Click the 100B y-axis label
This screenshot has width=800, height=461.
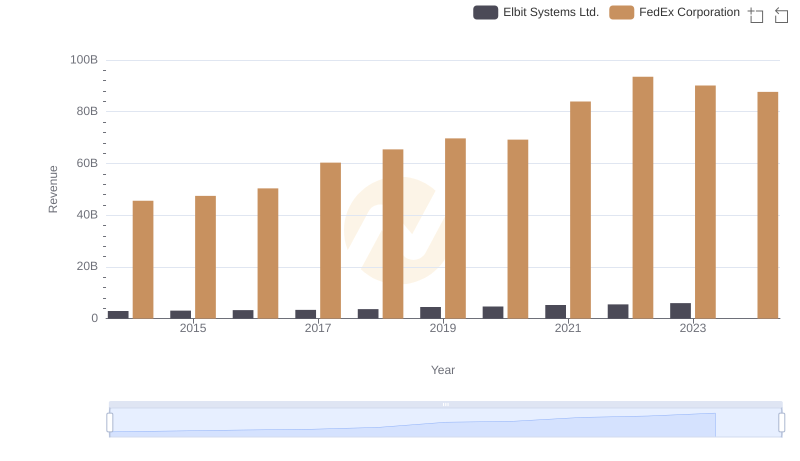[84, 60]
